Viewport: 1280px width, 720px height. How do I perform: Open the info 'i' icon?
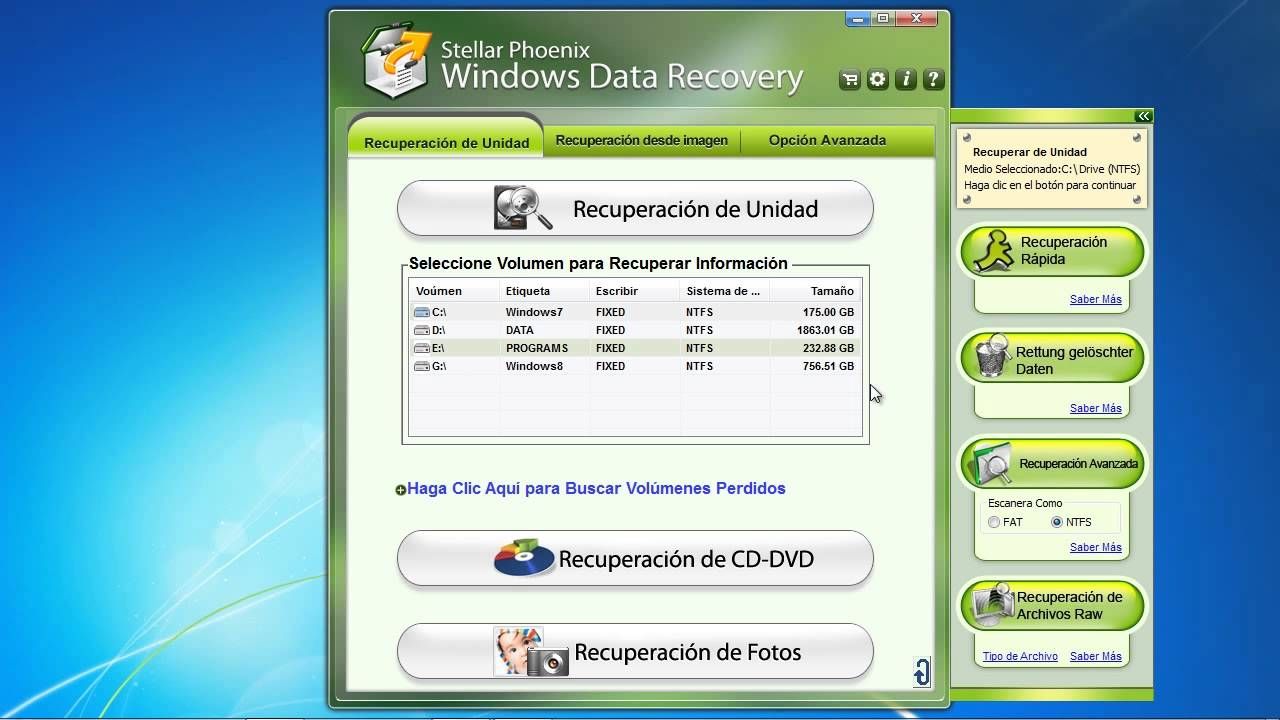(906, 80)
